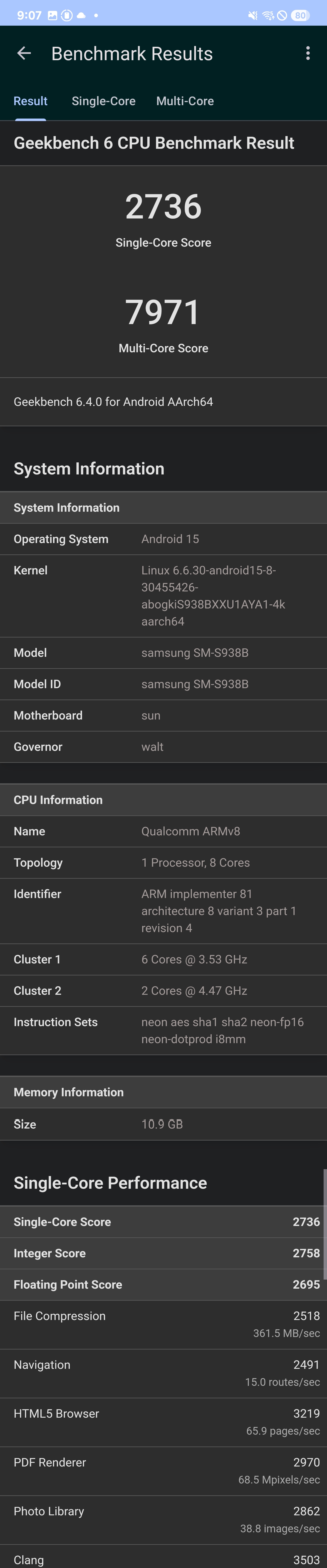This screenshot has width=327, height=1568.
Task: Tap the Memory Information section header
Action: tap(163, 1092)
